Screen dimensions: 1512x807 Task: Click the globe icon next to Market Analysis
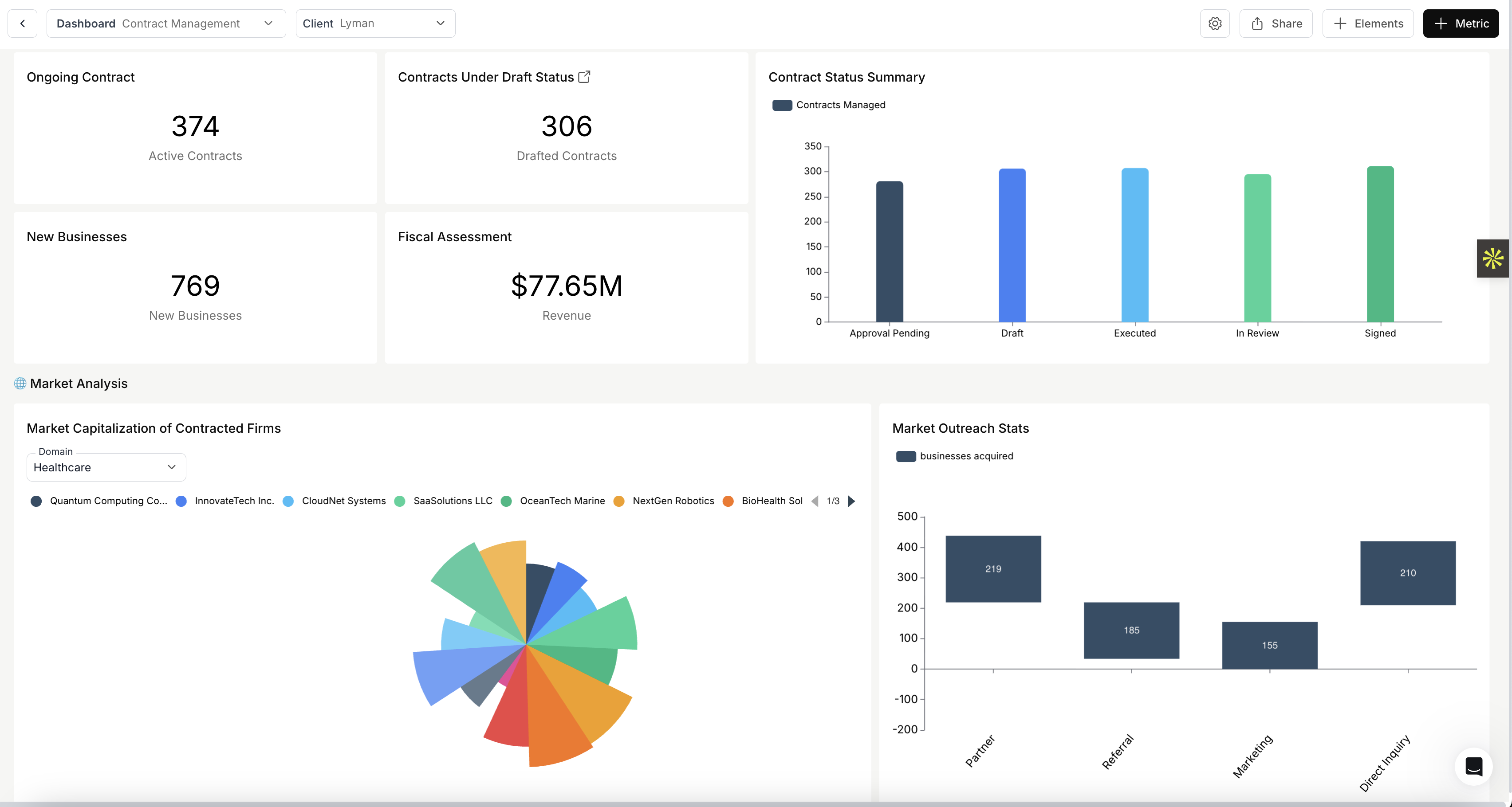pyautogui.click(x=20, y=383)
